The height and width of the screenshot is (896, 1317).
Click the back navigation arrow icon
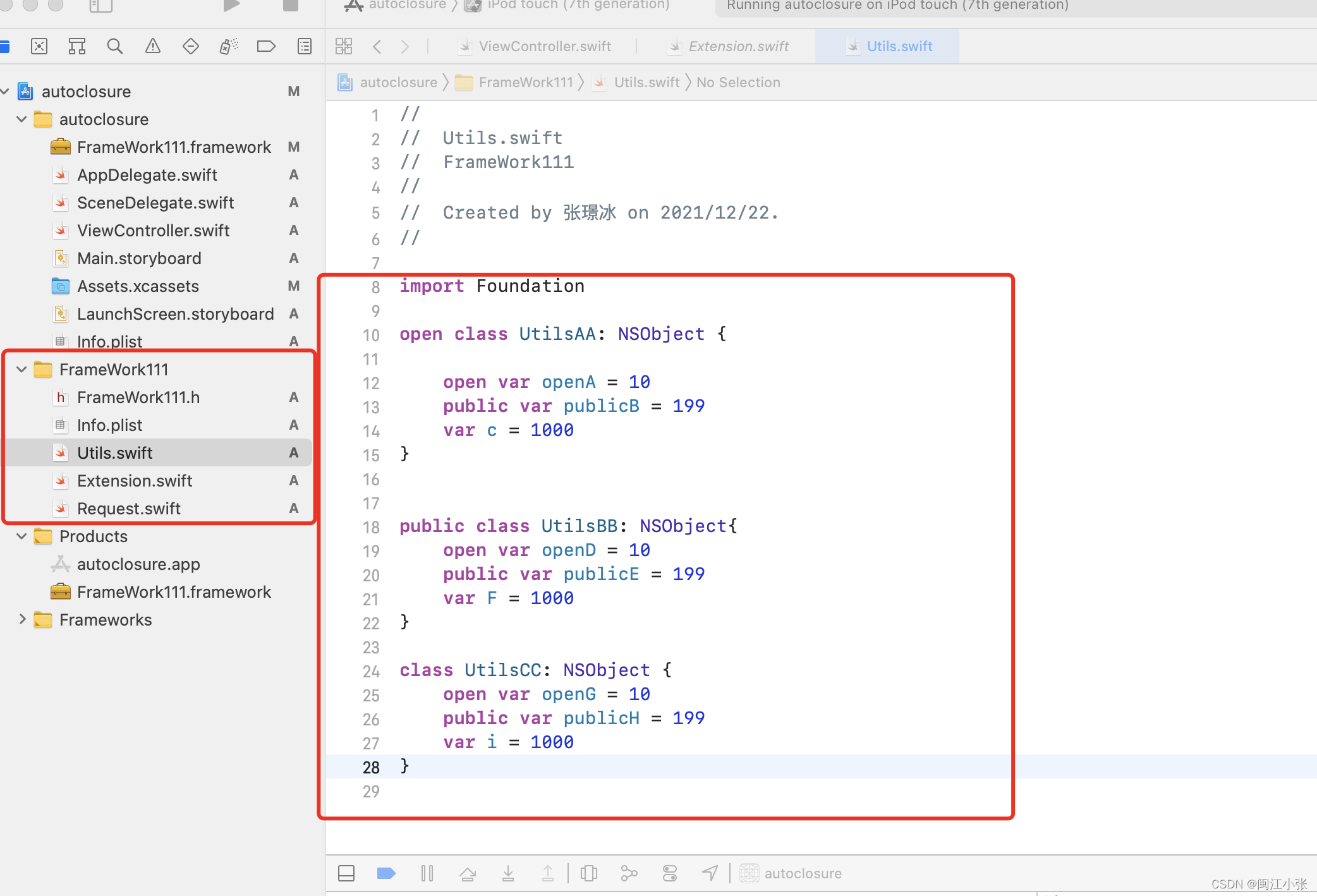point(377,47)
